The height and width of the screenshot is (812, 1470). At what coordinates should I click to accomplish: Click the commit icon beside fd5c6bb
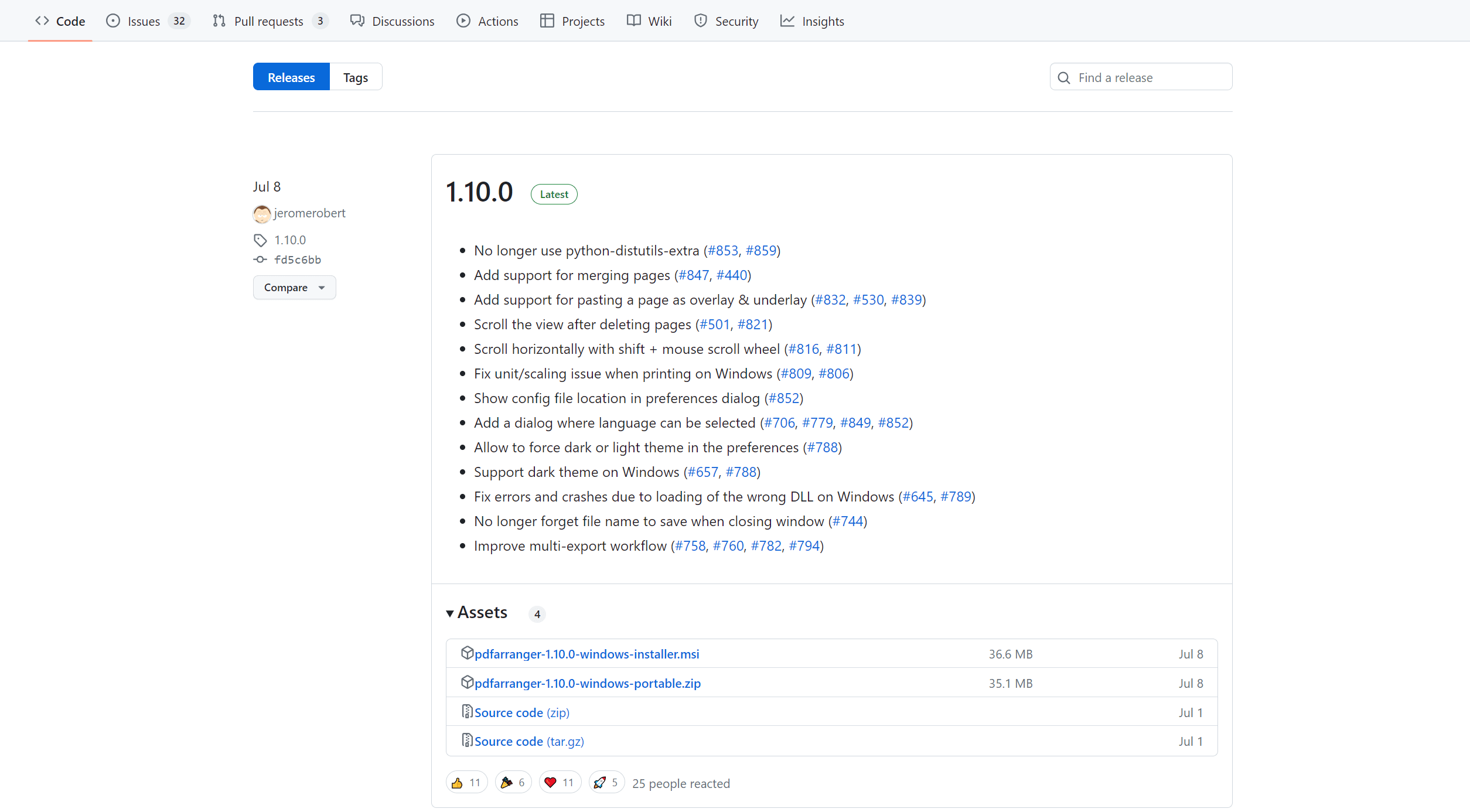pos(260,260)
